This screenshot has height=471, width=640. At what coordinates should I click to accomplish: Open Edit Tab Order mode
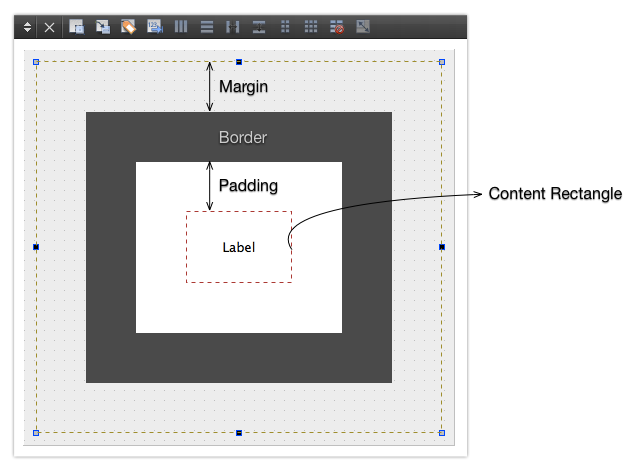pos(155,27)
